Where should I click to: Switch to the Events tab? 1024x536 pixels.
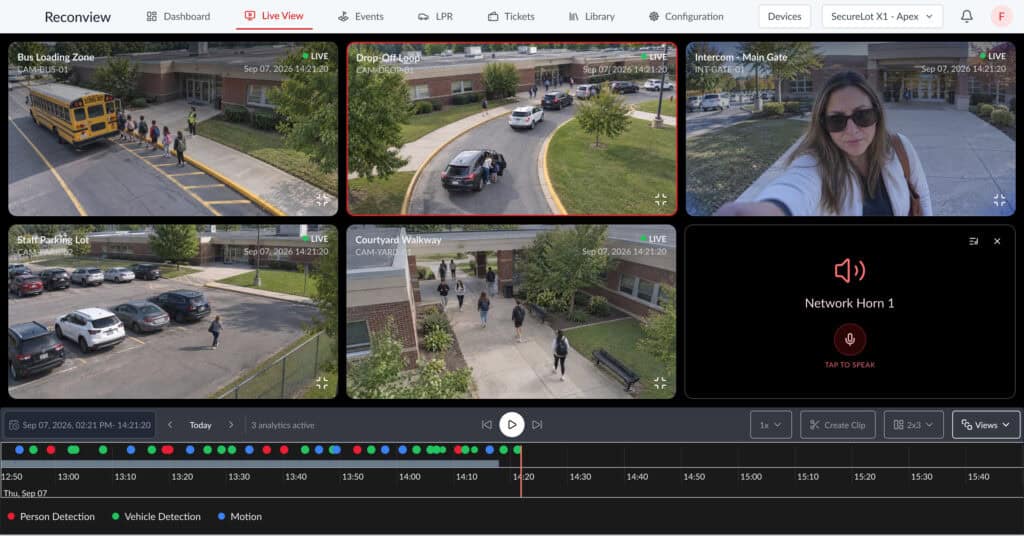coord(360,16)
